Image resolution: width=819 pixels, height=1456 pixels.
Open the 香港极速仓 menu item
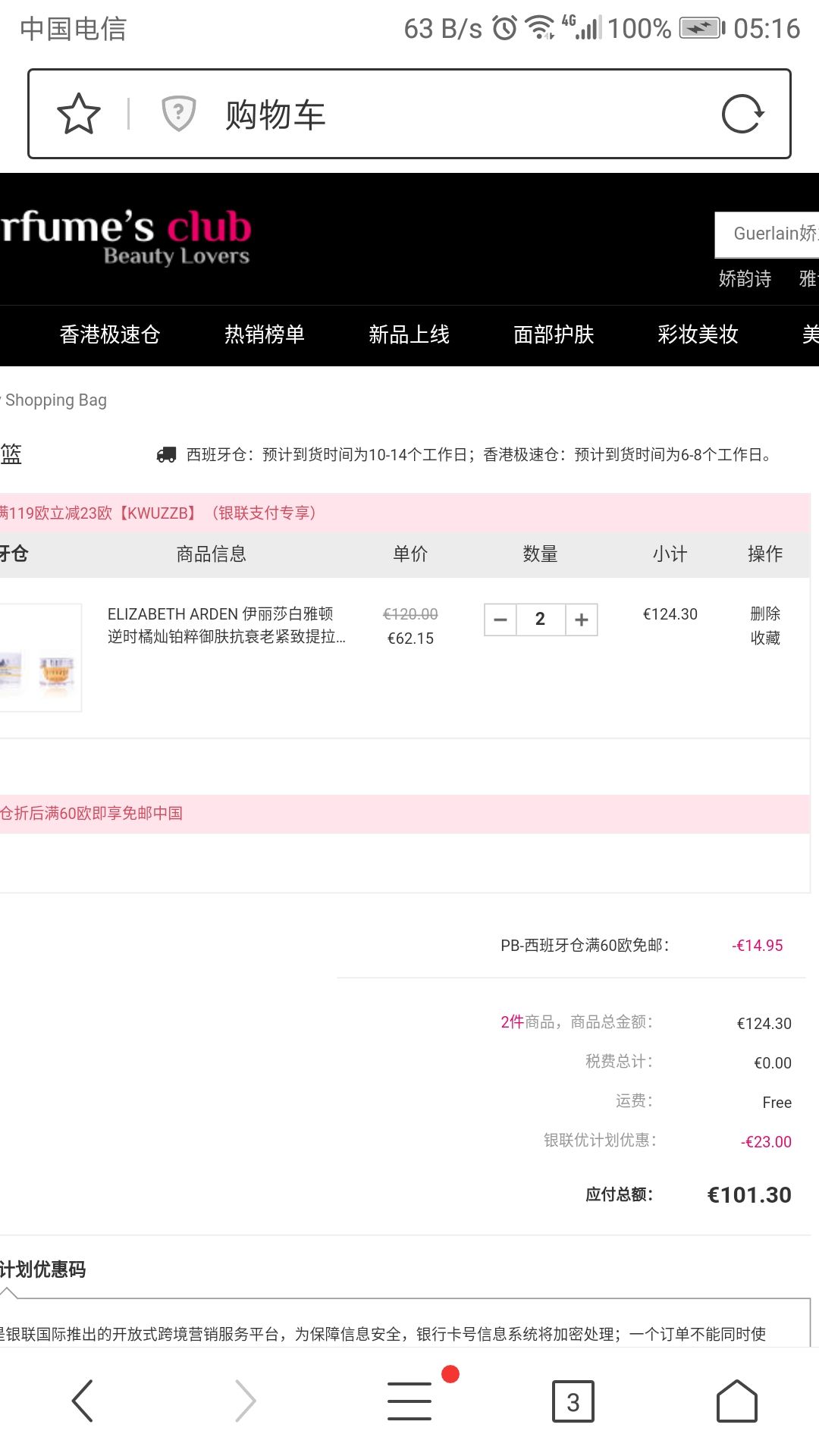tap(110, 334)
